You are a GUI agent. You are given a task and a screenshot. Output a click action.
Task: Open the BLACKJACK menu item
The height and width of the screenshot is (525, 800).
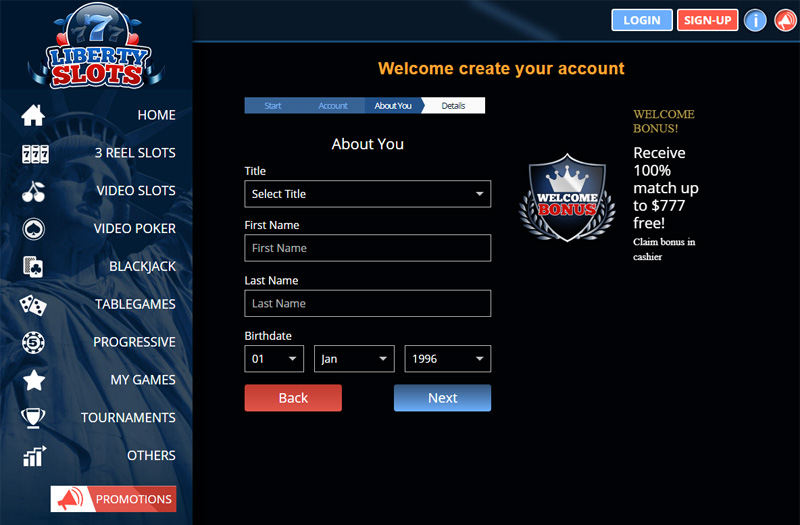click(142, 266)
